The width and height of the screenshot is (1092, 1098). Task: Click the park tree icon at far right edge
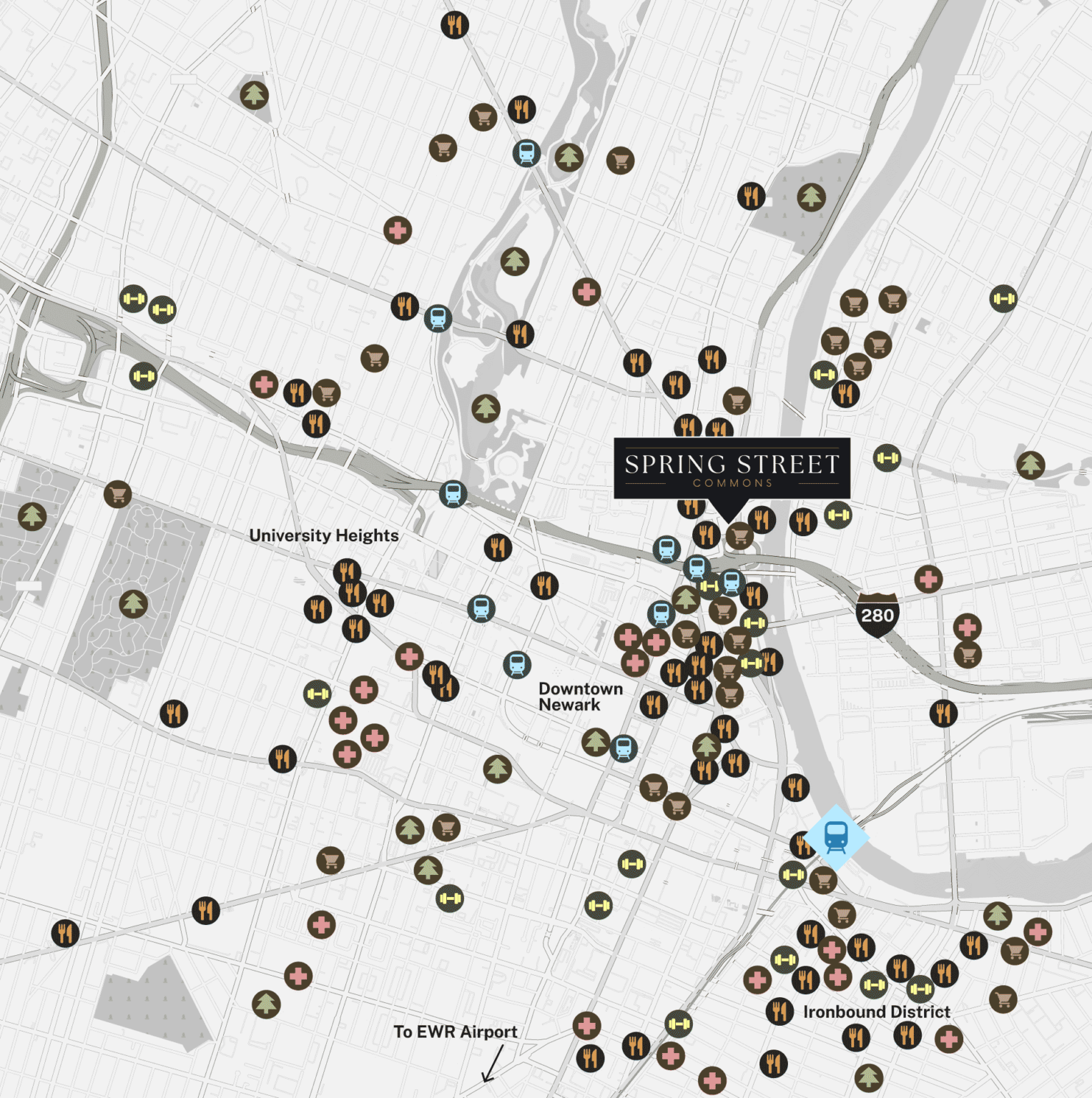pyautogui.click(x=1030, y=465)
